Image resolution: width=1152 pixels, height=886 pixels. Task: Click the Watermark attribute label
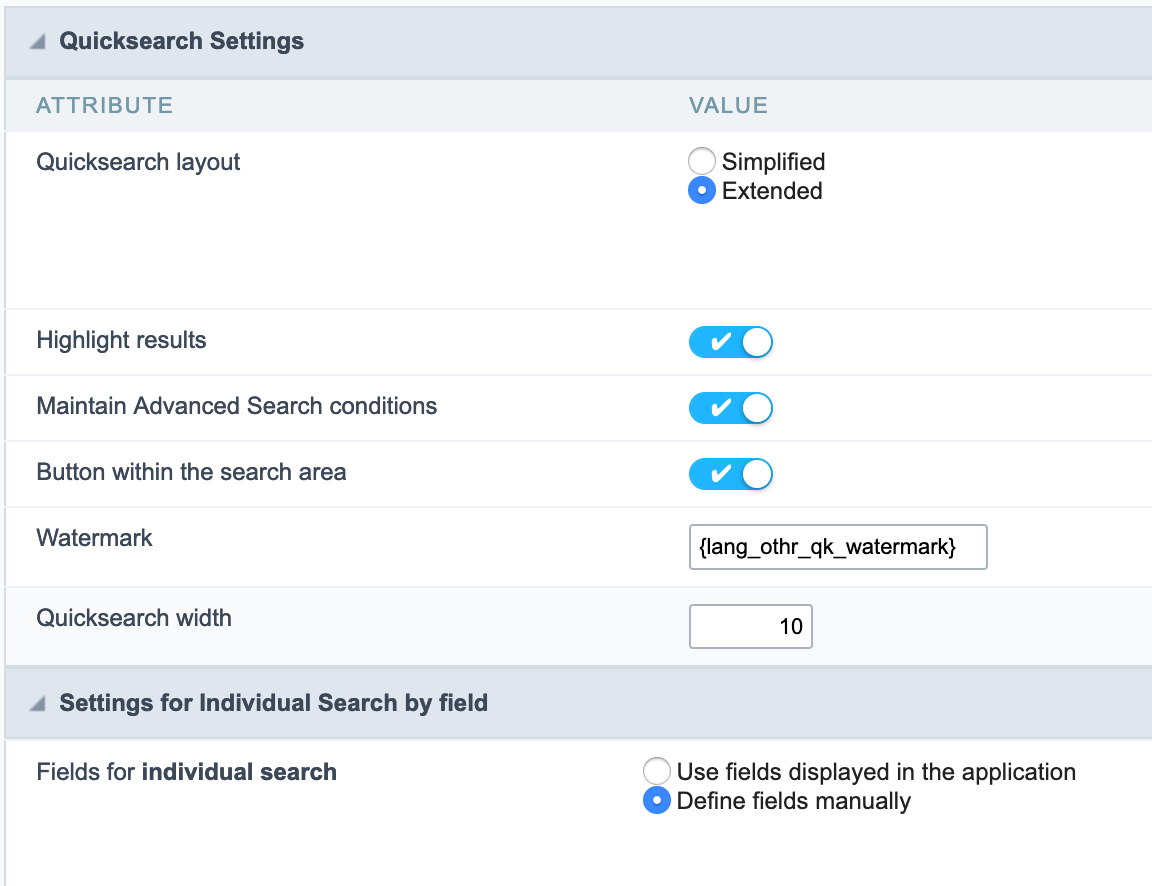click(94, 538)
